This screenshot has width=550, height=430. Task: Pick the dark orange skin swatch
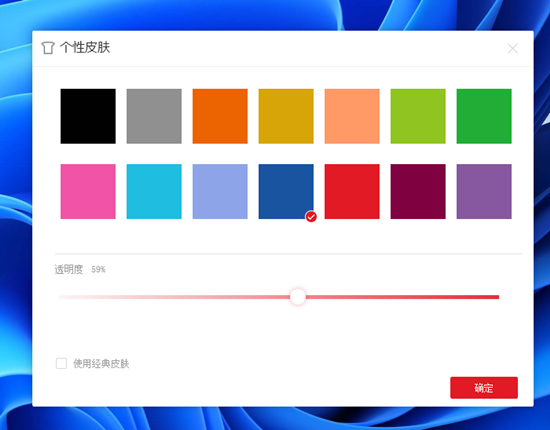click(220, 116)
